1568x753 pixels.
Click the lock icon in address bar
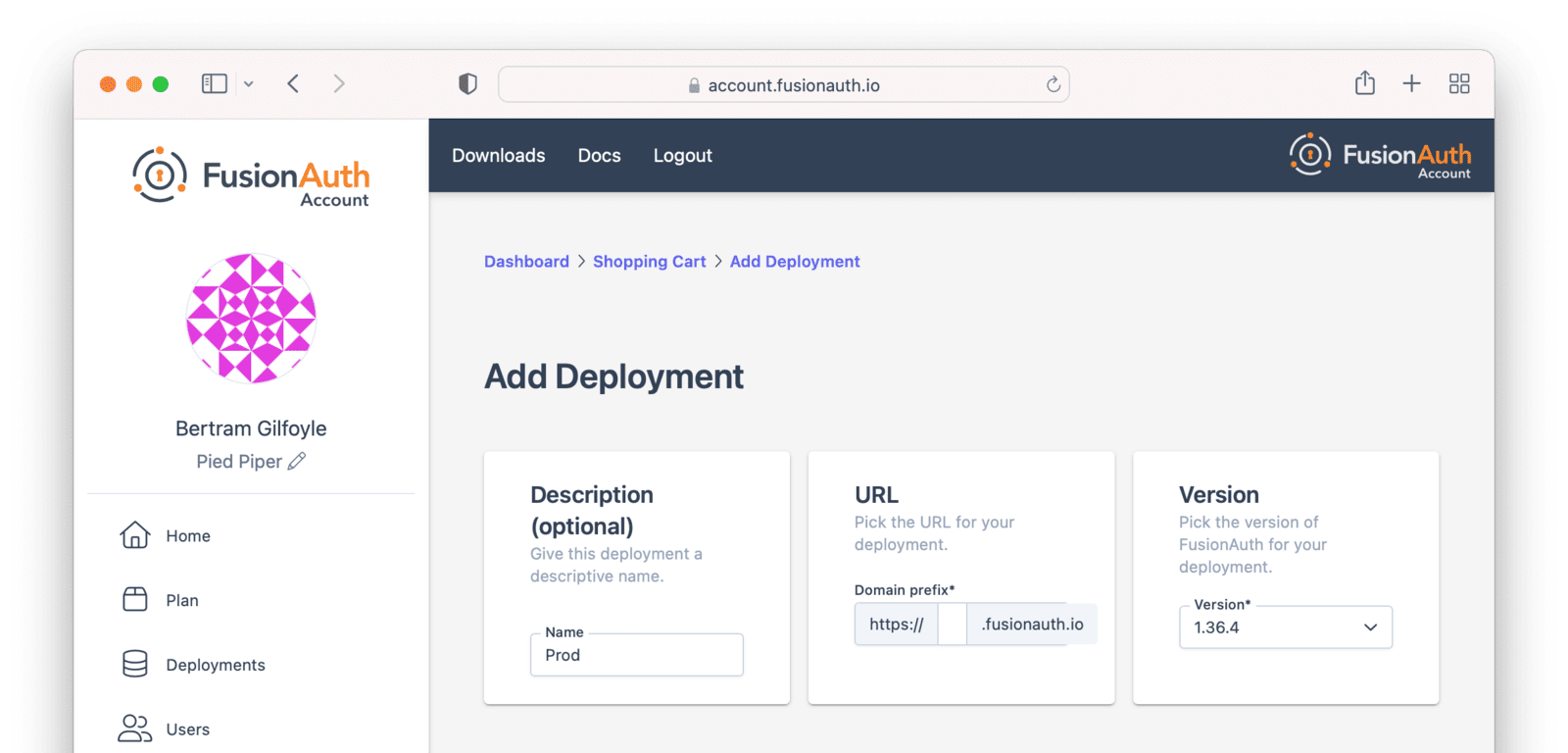point(694,85)
